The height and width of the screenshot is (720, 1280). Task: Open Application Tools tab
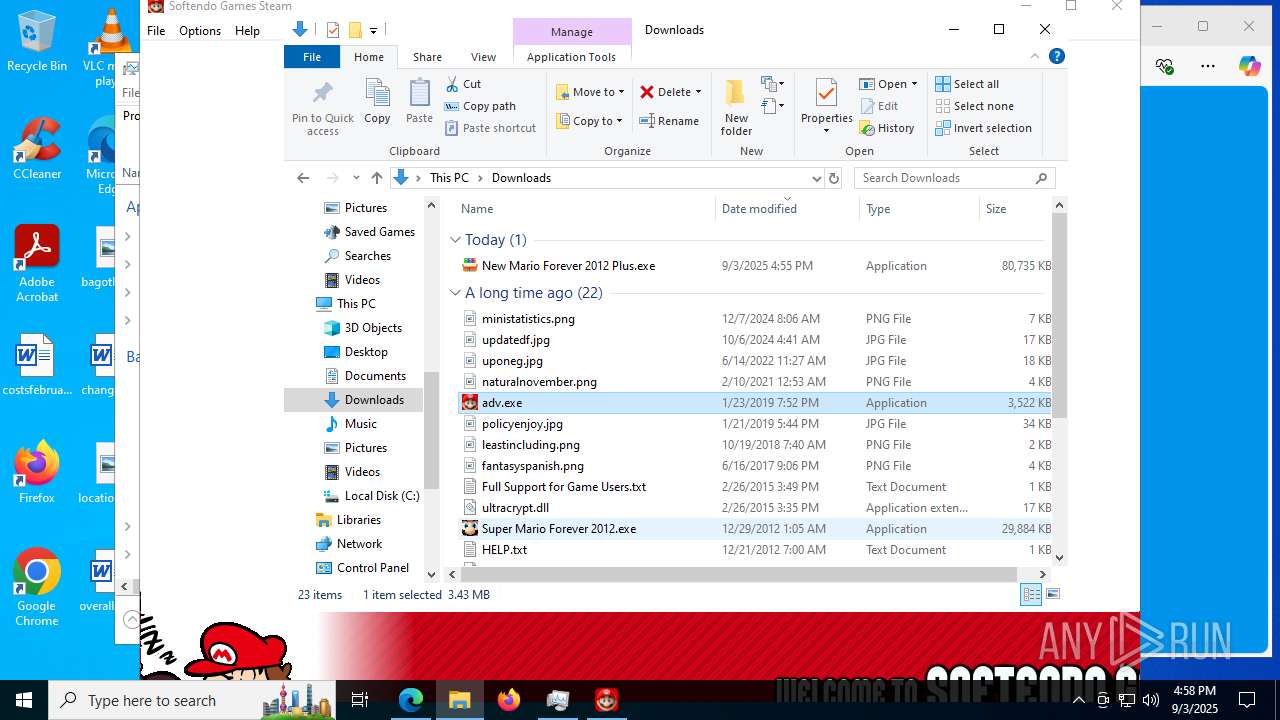pos(571,57)
